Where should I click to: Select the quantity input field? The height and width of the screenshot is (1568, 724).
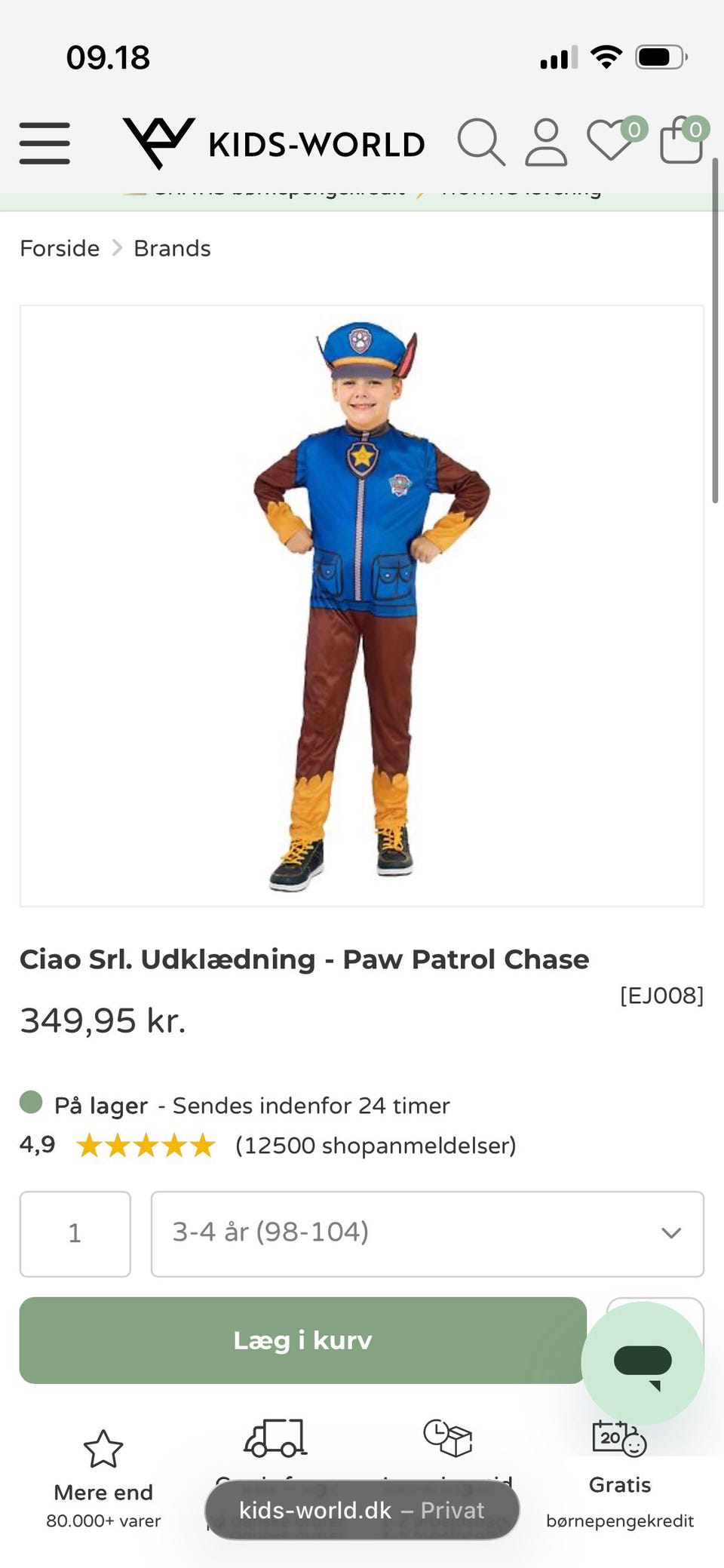[75, 1234]
